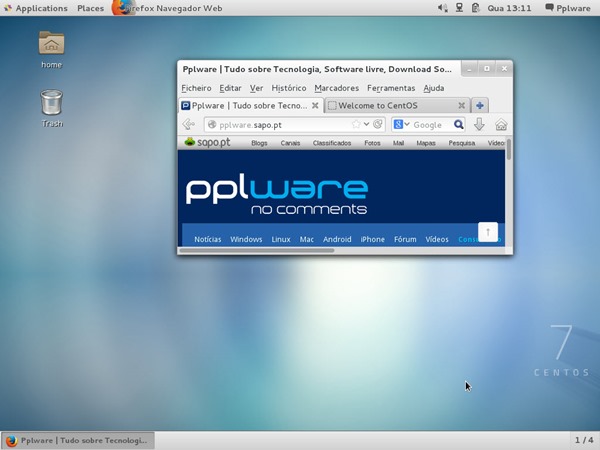
Task: Go back with the back arrow
Action: (189, 124)
